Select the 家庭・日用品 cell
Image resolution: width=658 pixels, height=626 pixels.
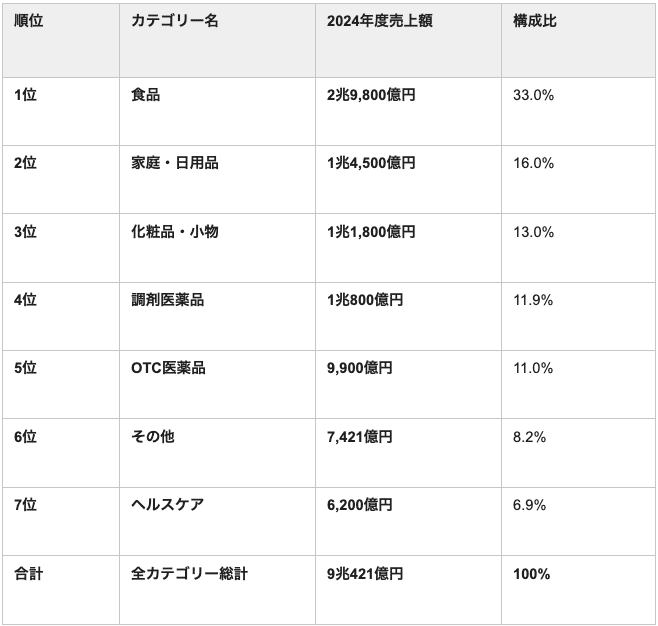217,180
